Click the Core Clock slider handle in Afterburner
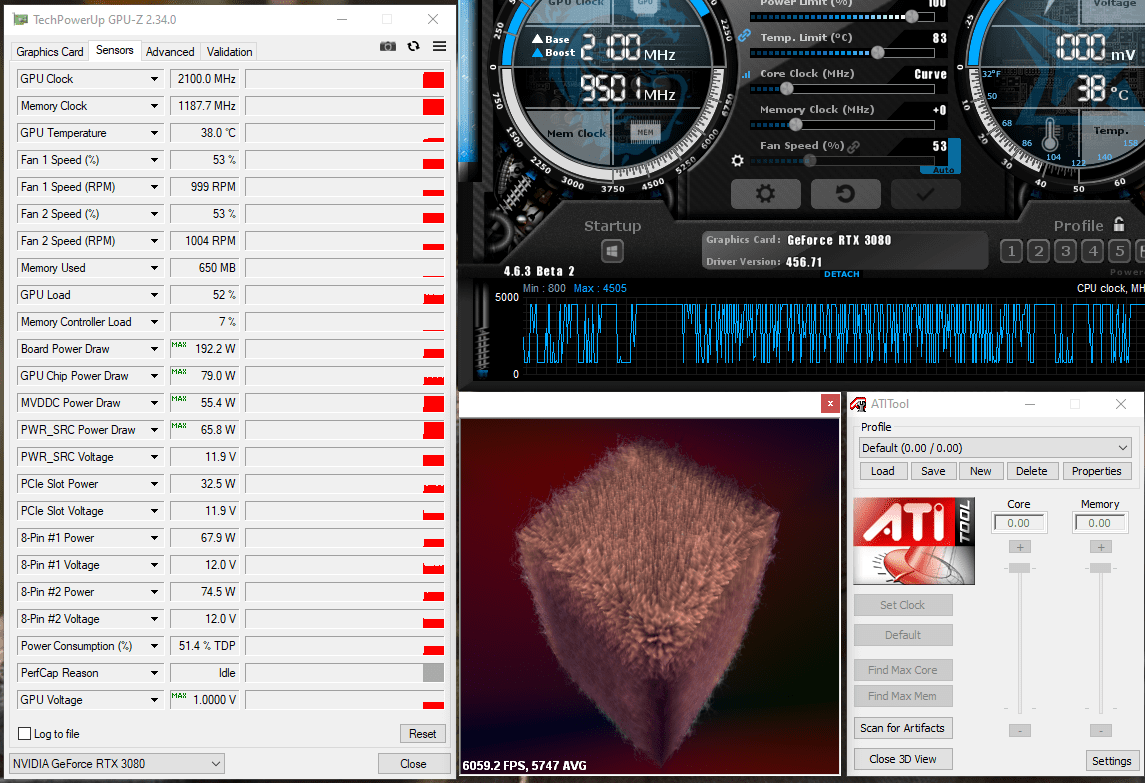The height and width of the screenshot is (783, 1145). pos(786,88)
